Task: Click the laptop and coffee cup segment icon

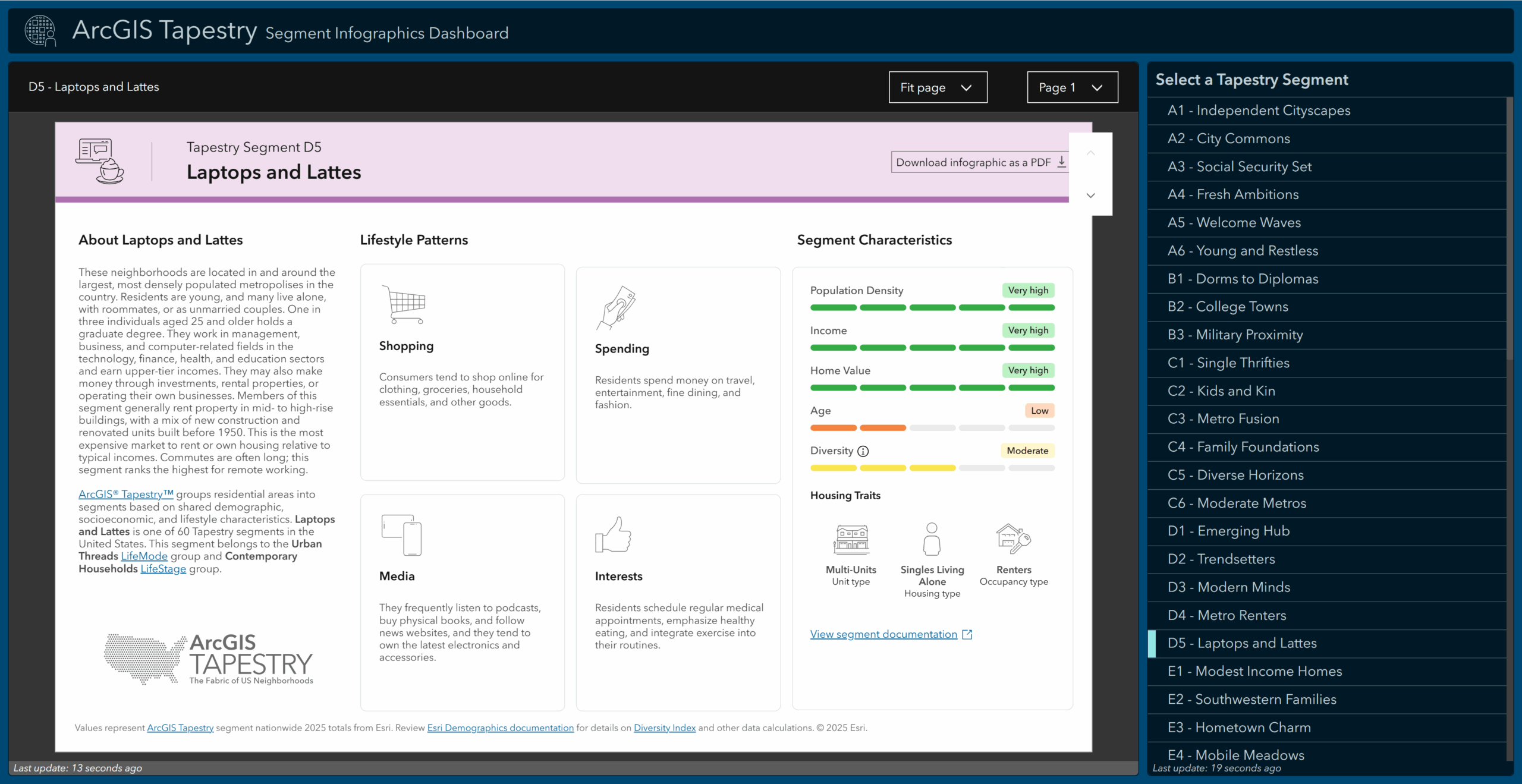Action: point(100,160)
